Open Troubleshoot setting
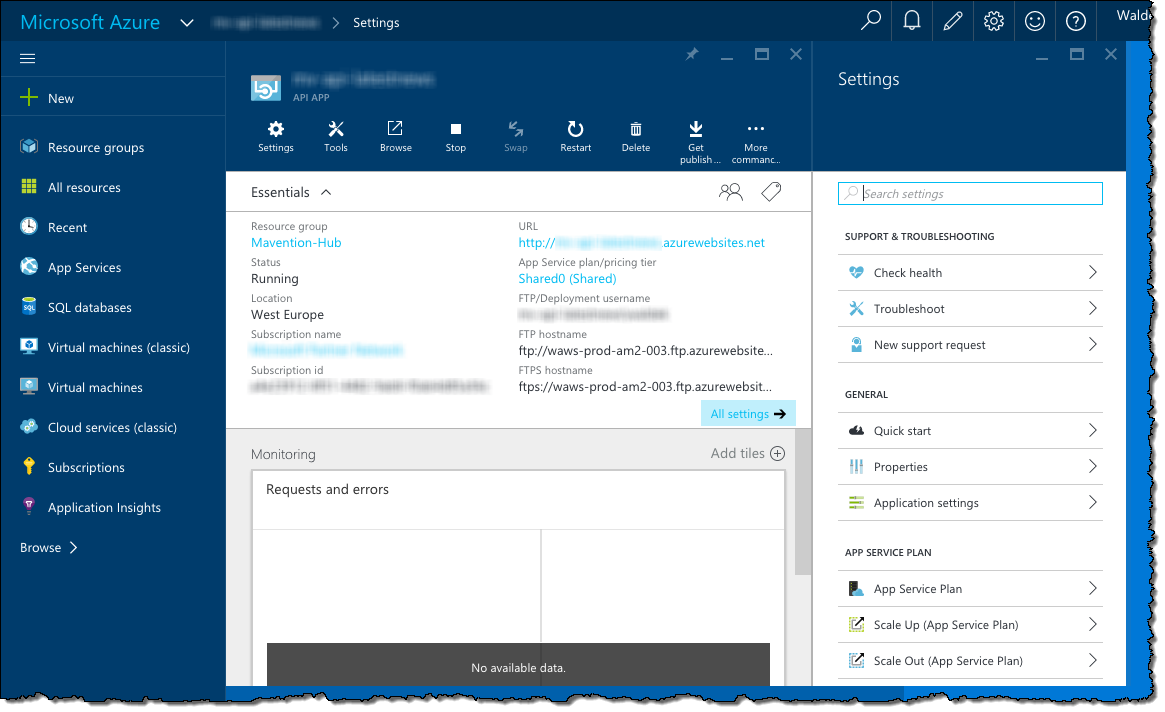The width and height of the screenshot is (1165, 712). point(970,308)
